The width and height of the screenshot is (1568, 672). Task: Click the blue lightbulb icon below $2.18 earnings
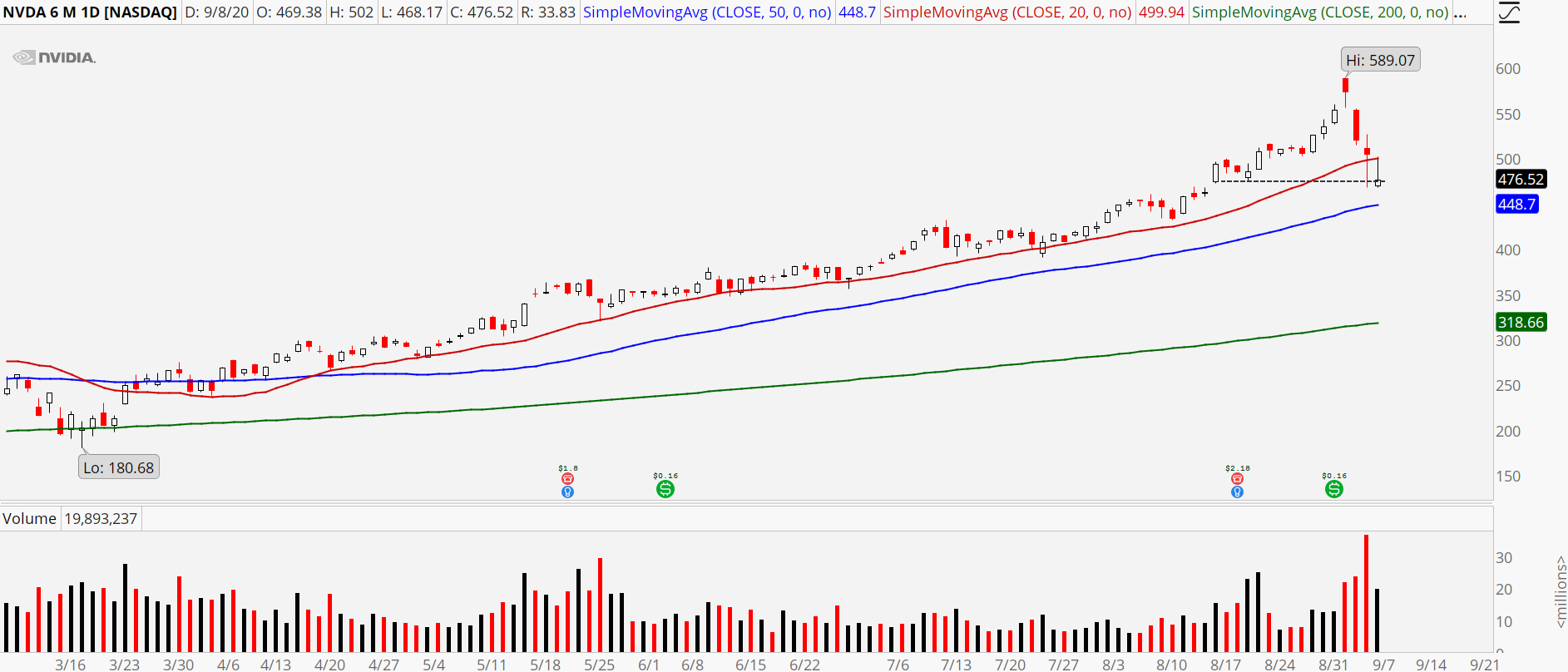click(x=1237, y=492)
